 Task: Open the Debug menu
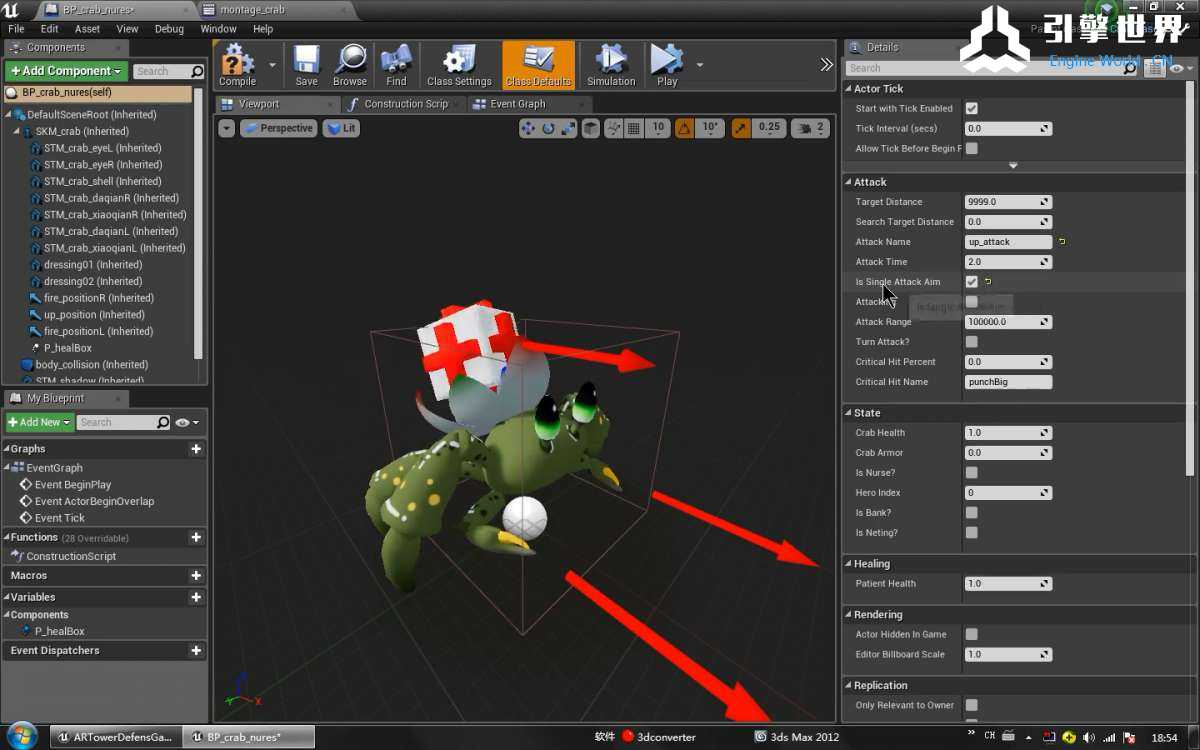point(169,29)
